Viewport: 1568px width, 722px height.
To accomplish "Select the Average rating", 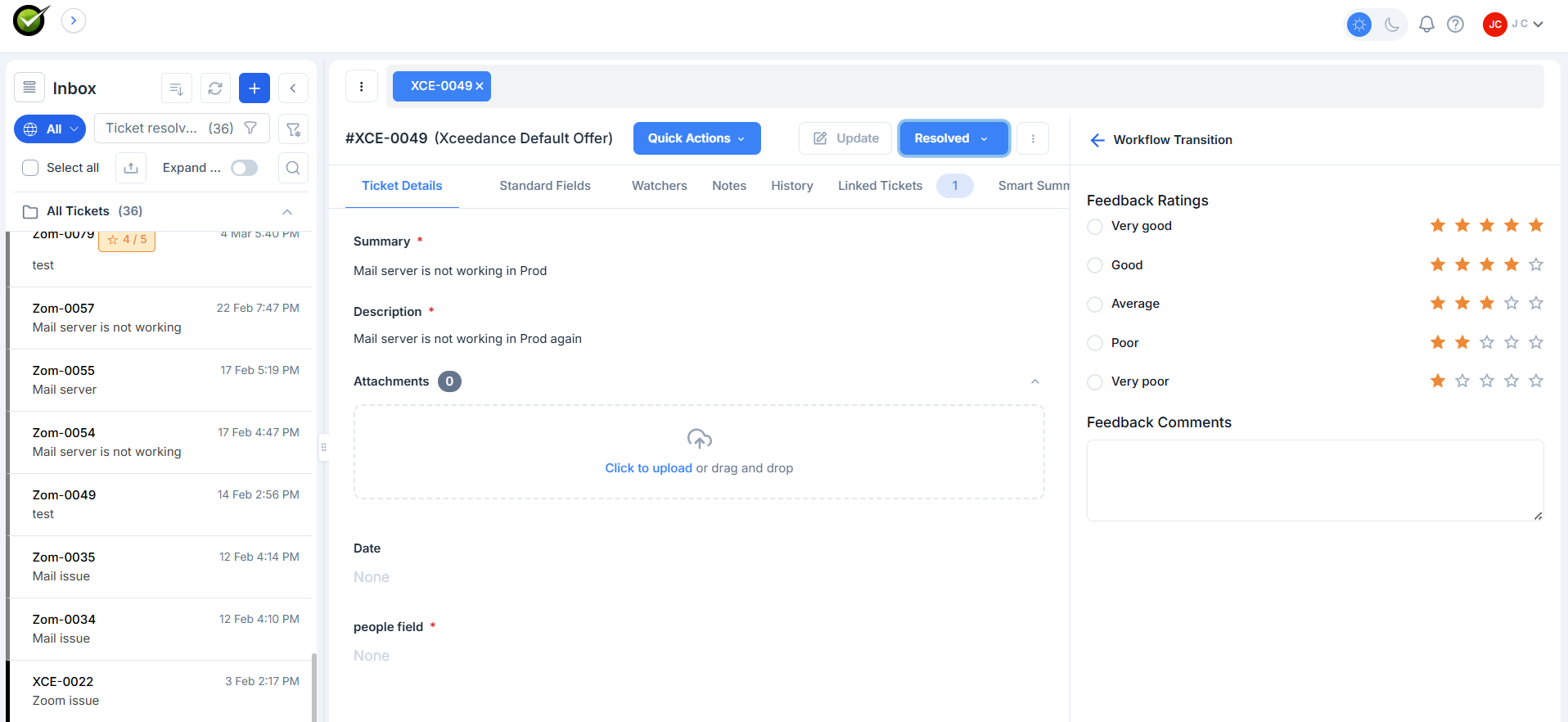I will (1095, 305).
